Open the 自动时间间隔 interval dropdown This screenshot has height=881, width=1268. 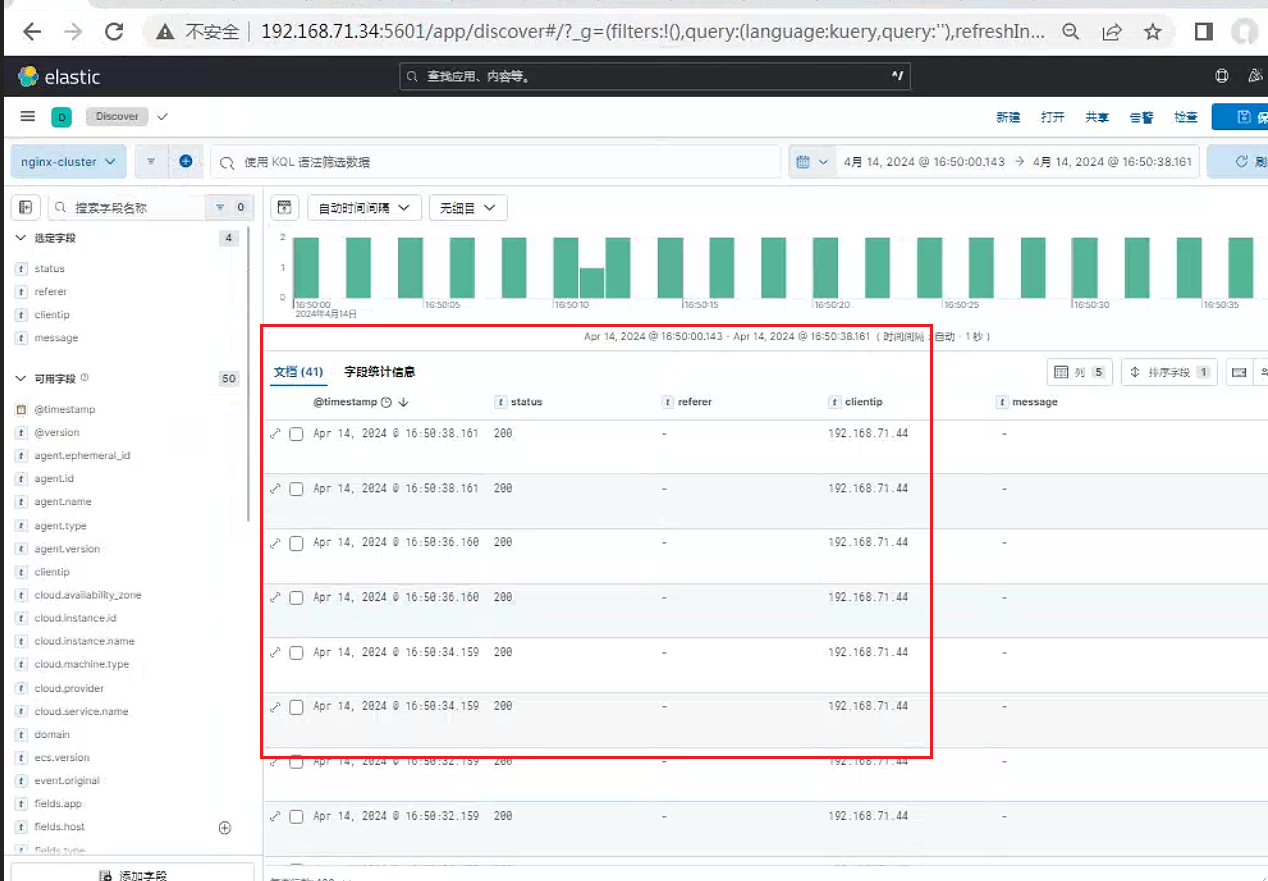point(364,208)
